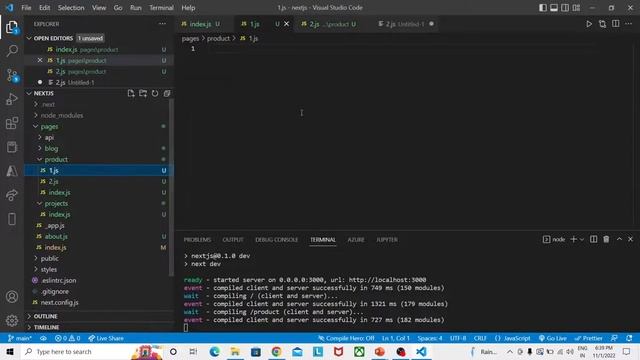Open the Azure view in activity bar

pos(12,171)
